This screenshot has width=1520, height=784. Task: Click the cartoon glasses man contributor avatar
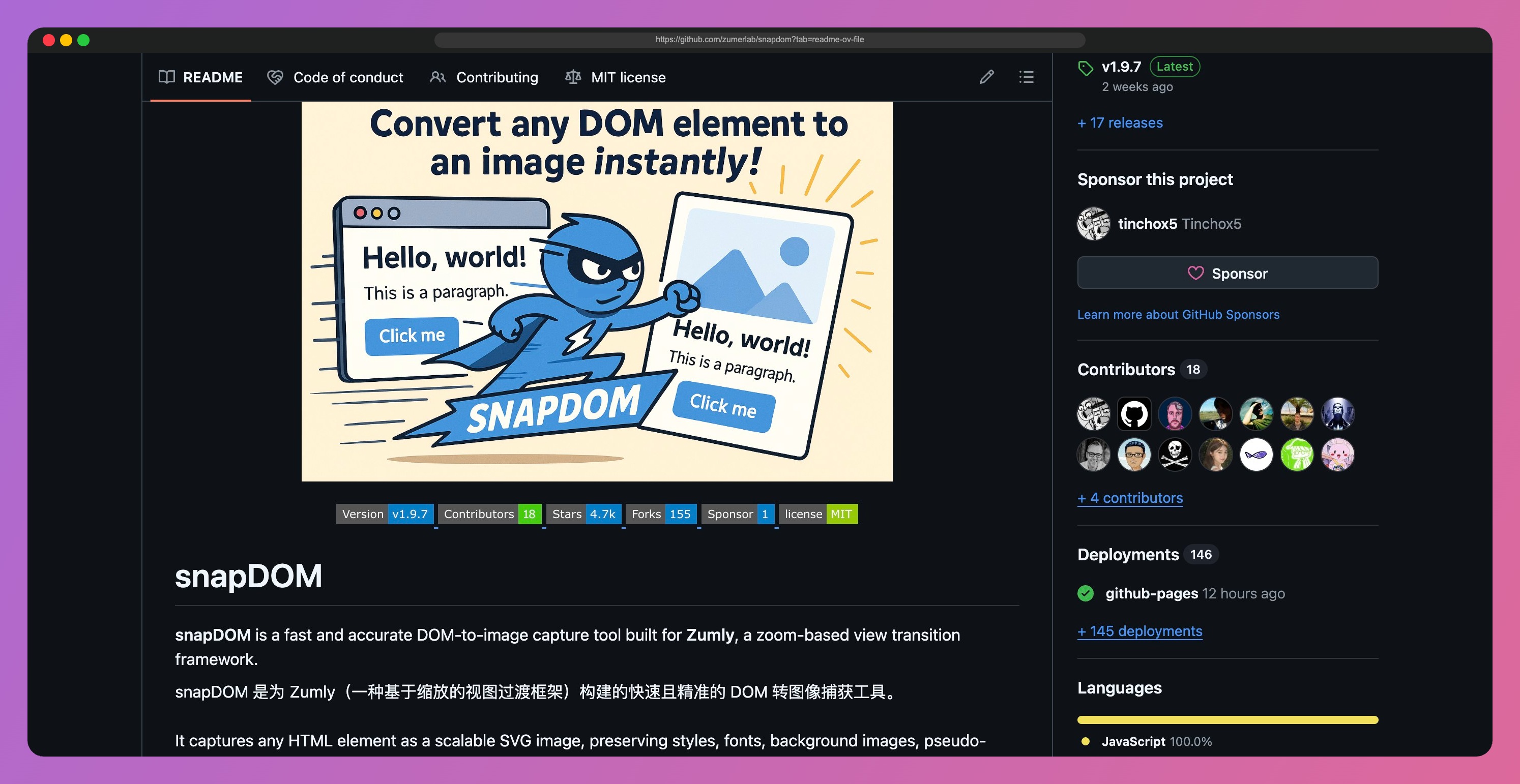1134,454
